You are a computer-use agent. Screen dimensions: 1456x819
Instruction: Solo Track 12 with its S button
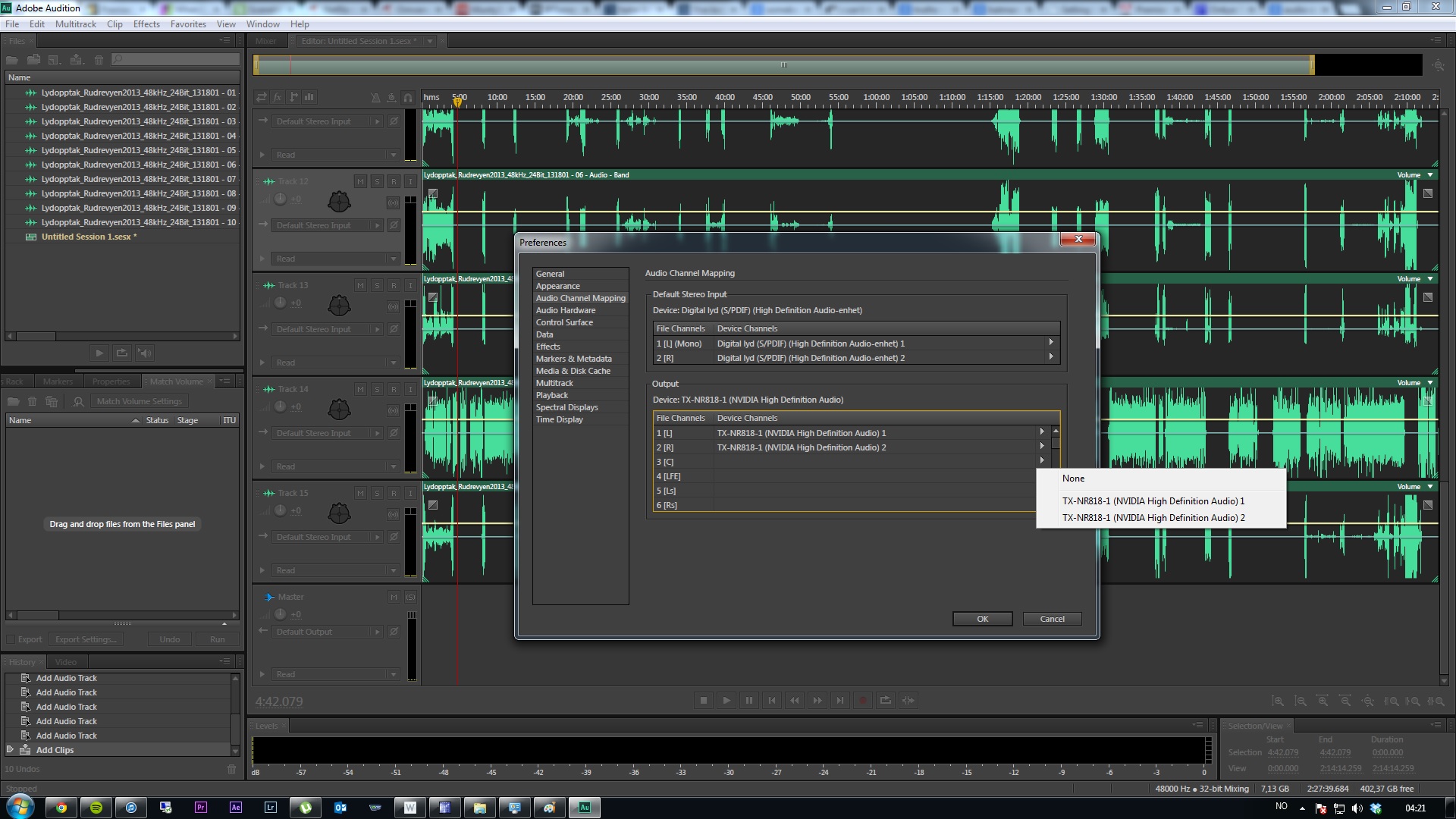pyautogui.click(x=377, y=181)
